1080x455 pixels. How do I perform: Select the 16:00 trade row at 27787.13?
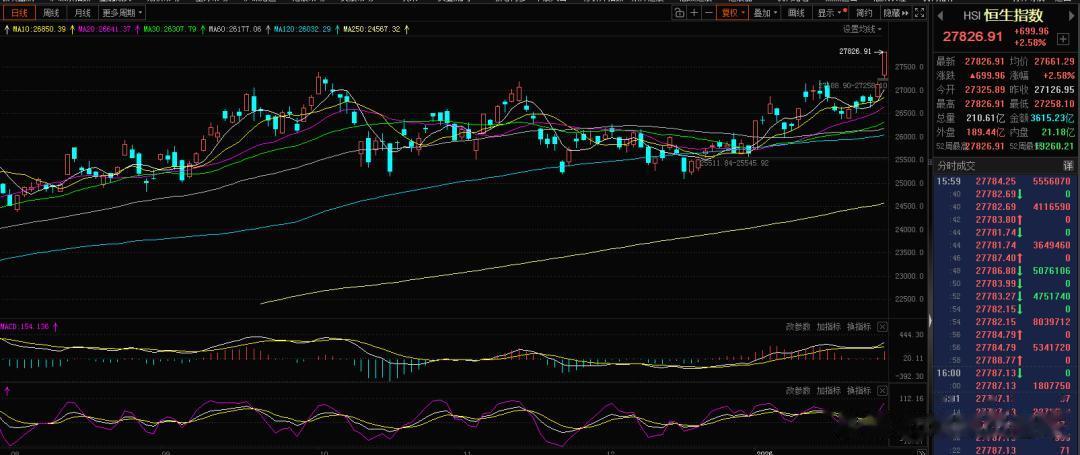[1004, 372]
